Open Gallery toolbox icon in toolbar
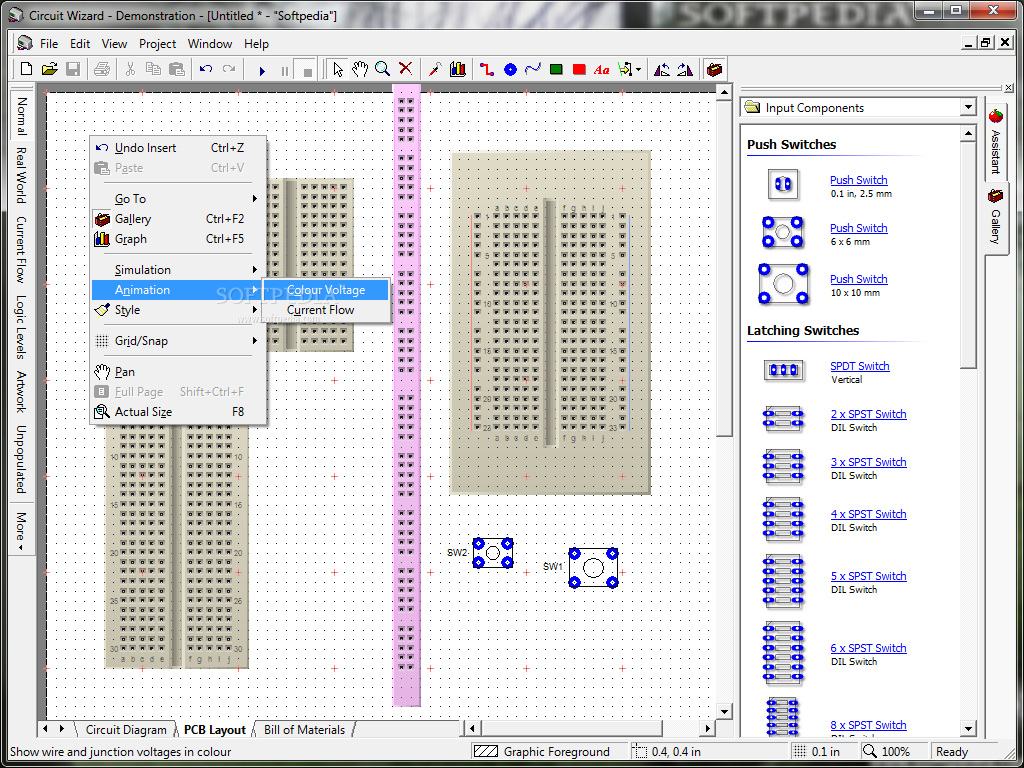 (x=714, y=69)
